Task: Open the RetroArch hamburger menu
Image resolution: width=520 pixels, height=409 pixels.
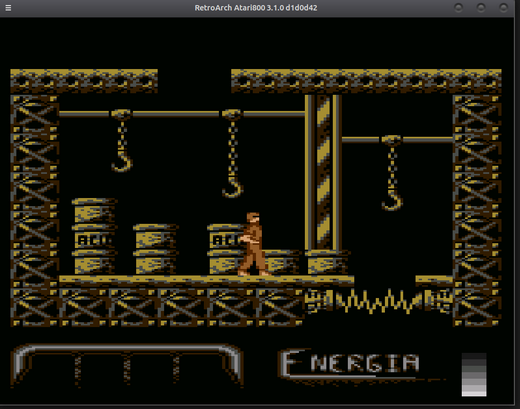Action: pos(8,8)
